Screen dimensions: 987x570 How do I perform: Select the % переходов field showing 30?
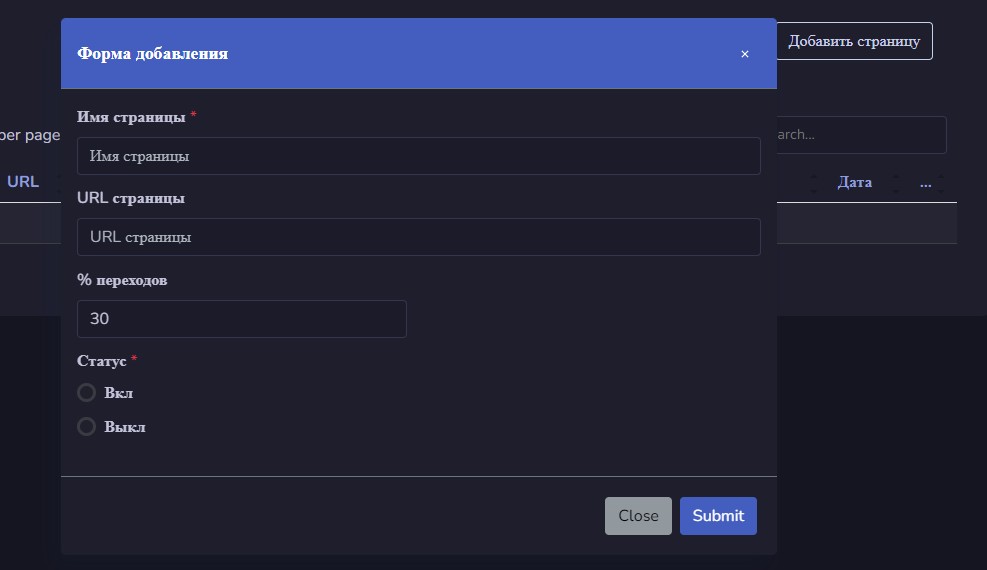tap(242, 319)
